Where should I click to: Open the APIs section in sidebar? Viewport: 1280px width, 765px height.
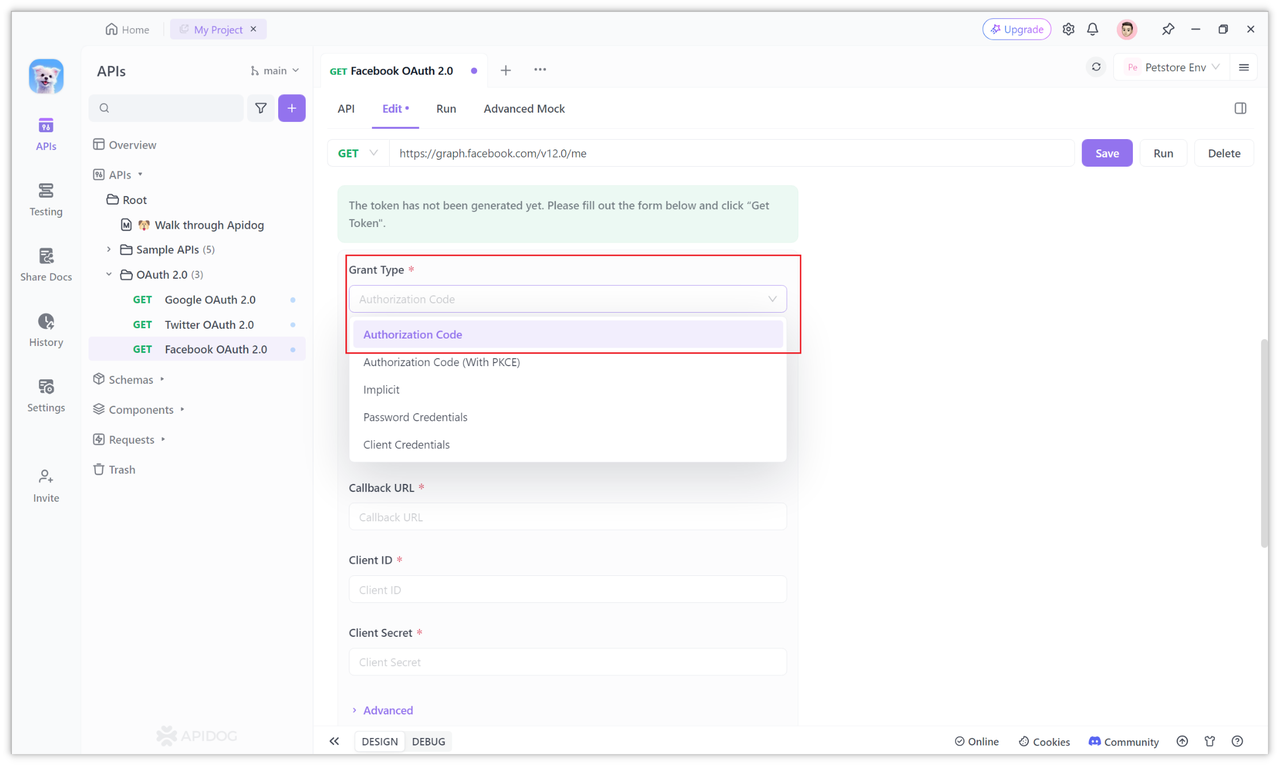46,134
